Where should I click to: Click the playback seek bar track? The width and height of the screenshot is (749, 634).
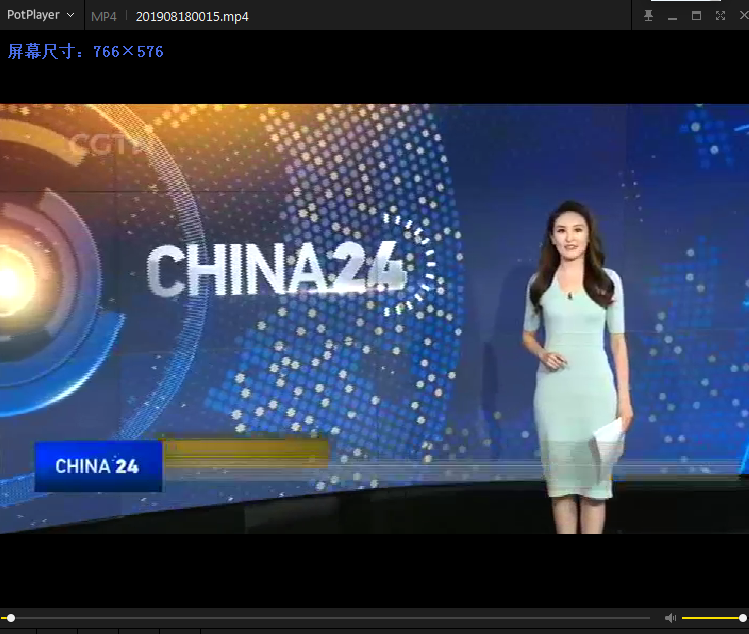[x=325, y=618]
